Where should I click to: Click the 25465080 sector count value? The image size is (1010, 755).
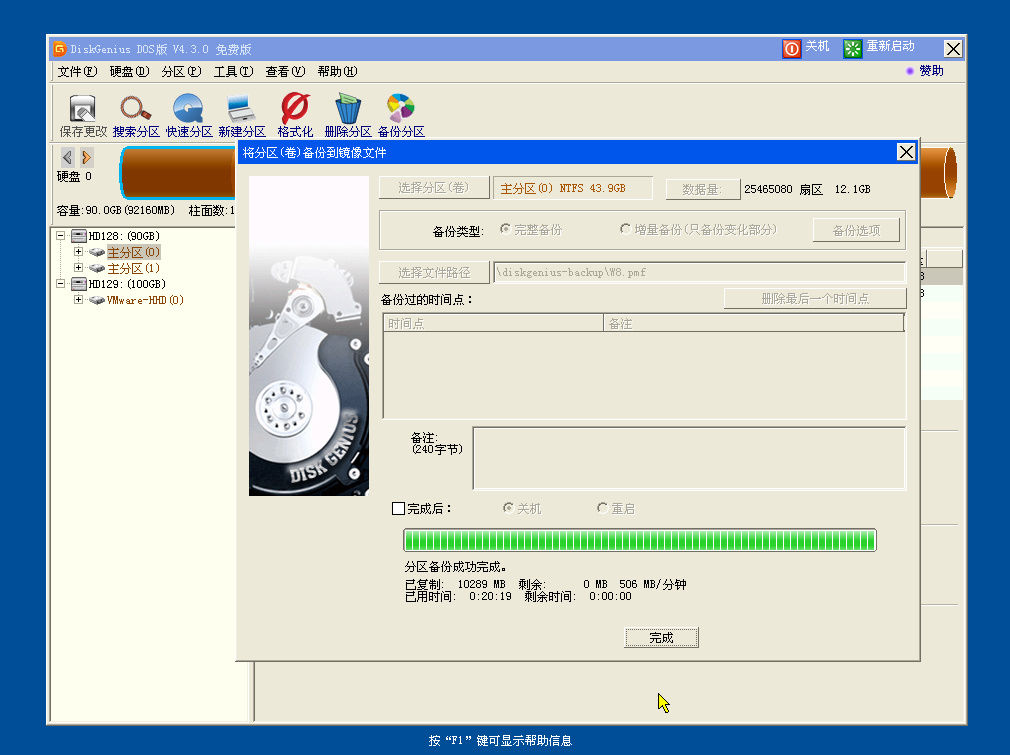pyautogui.click(x=768, y=189)
